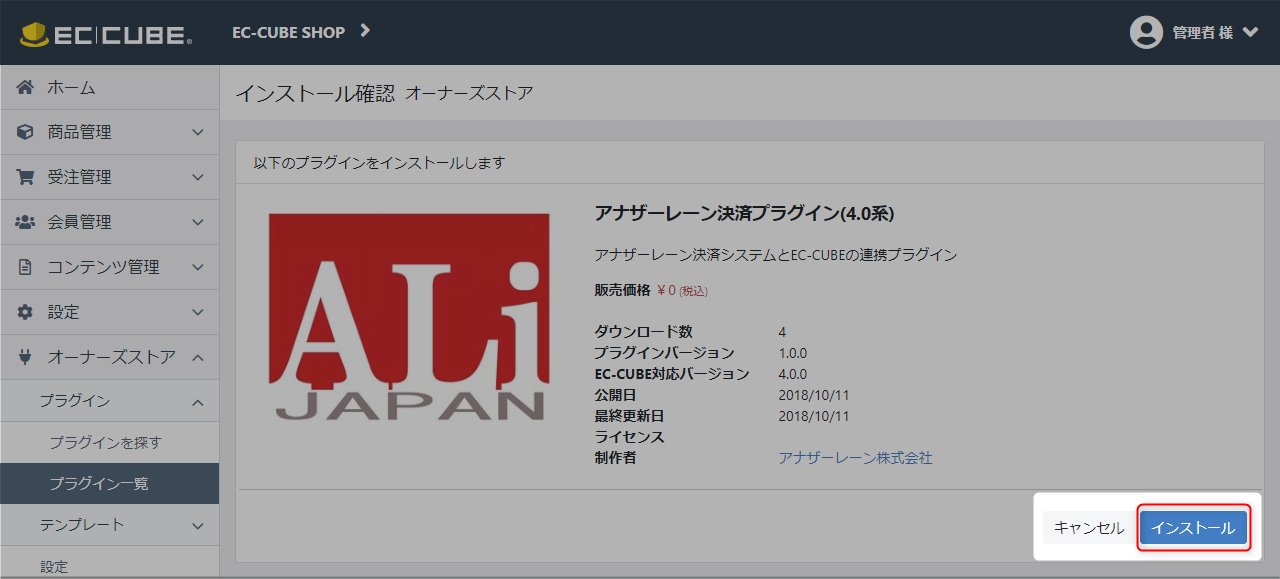Click the arrow beside EC-CUBE SHOP

[x=365, y=31]
